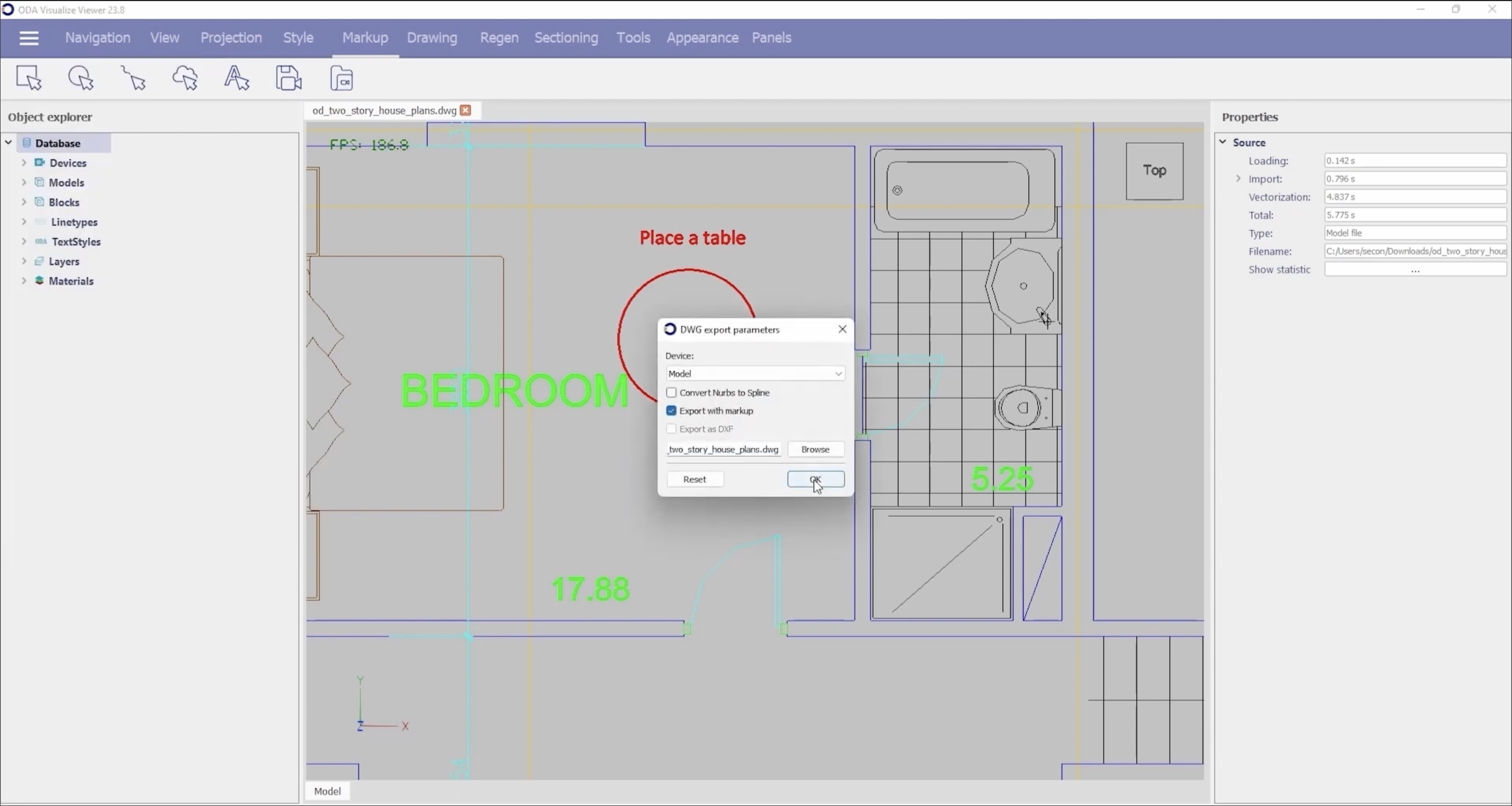
Task: Expand the Devices tree node
Action: [x=24, y=163]
